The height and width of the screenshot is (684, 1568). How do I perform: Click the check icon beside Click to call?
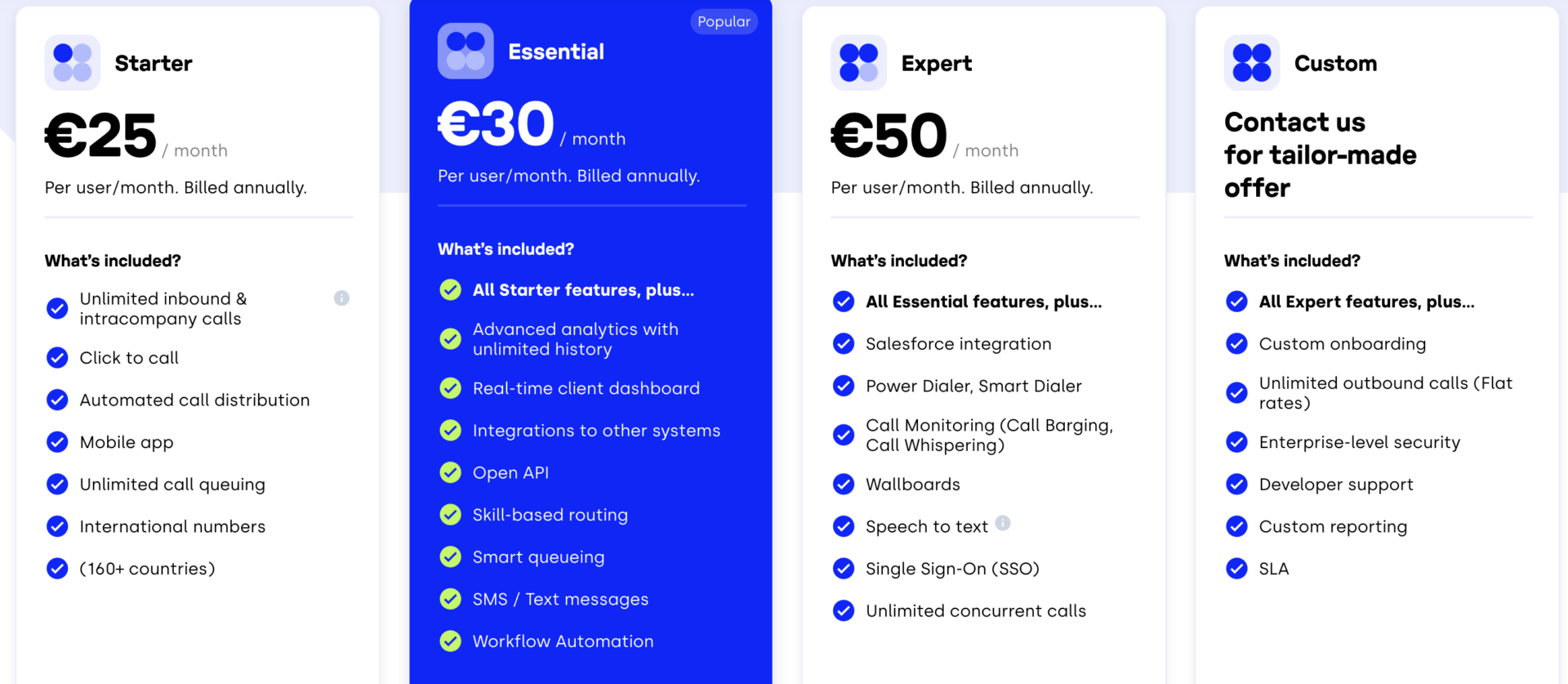click(x=57, y=358)
